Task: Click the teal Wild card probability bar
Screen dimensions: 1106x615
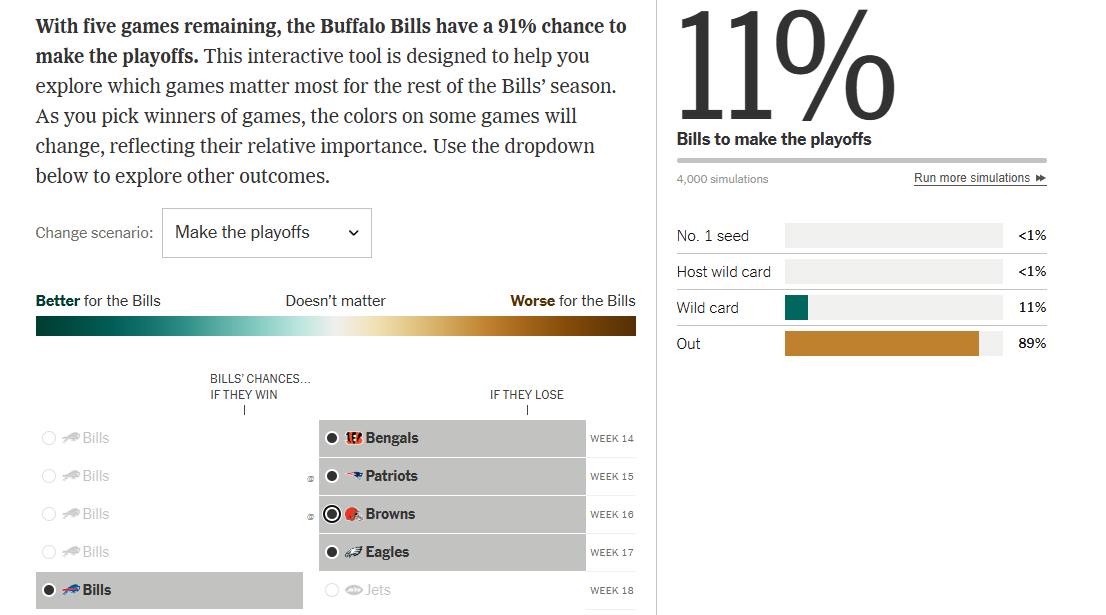Action: pos(796,308)
